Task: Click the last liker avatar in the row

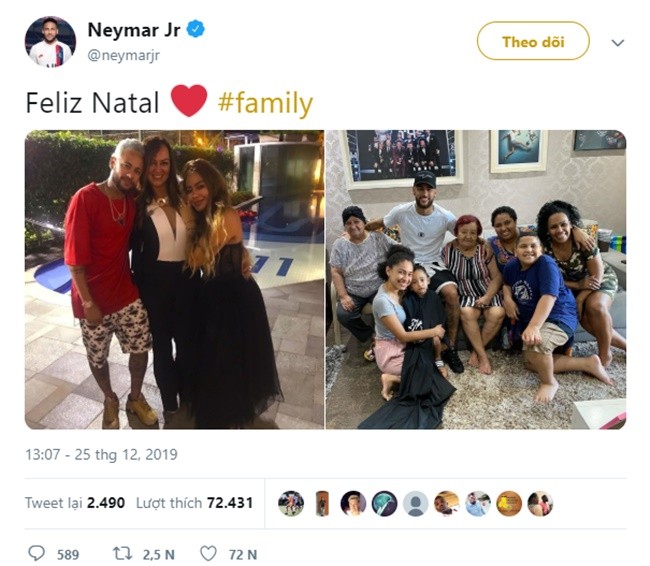Action: pyautogui.click(x=540, y=503)
